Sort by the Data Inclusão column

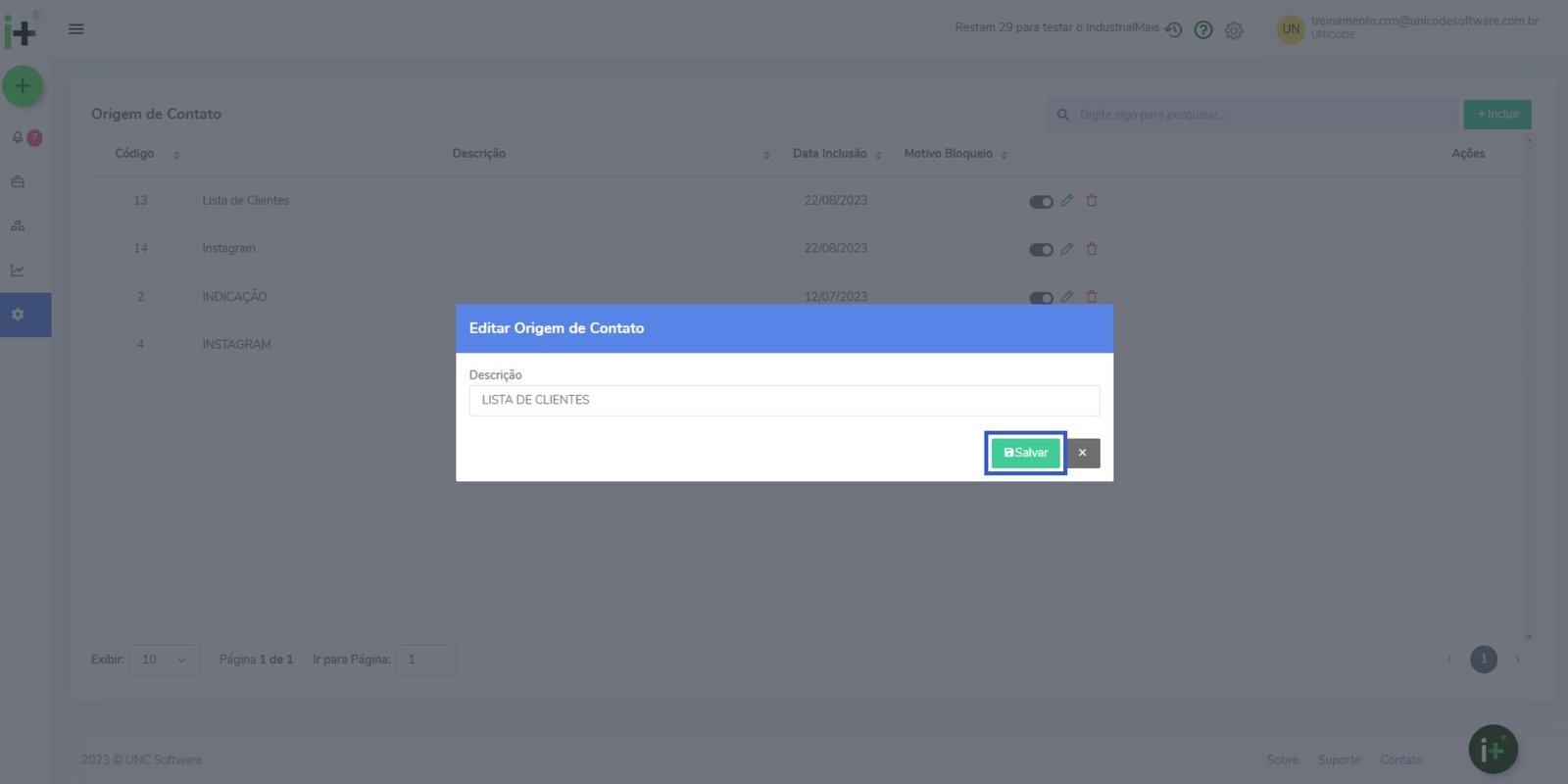pos(878,155)
